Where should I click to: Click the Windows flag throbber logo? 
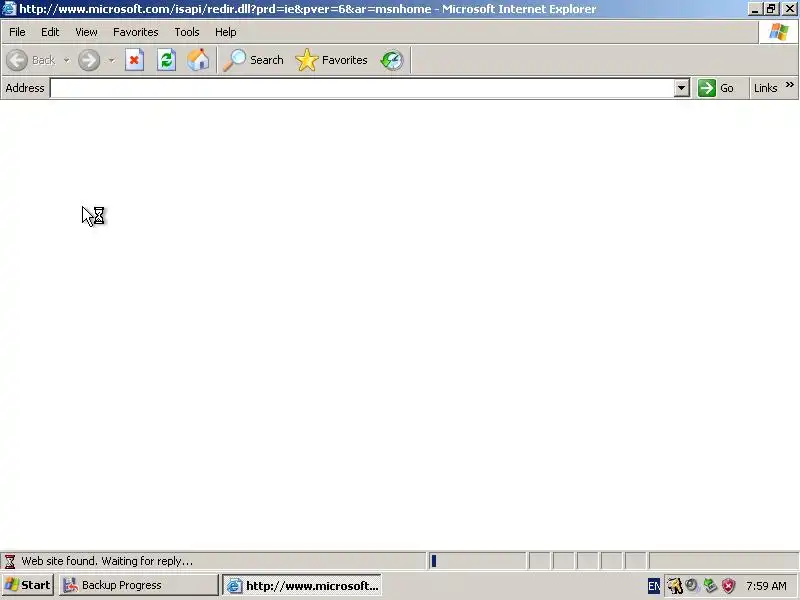tap(779, 32)
